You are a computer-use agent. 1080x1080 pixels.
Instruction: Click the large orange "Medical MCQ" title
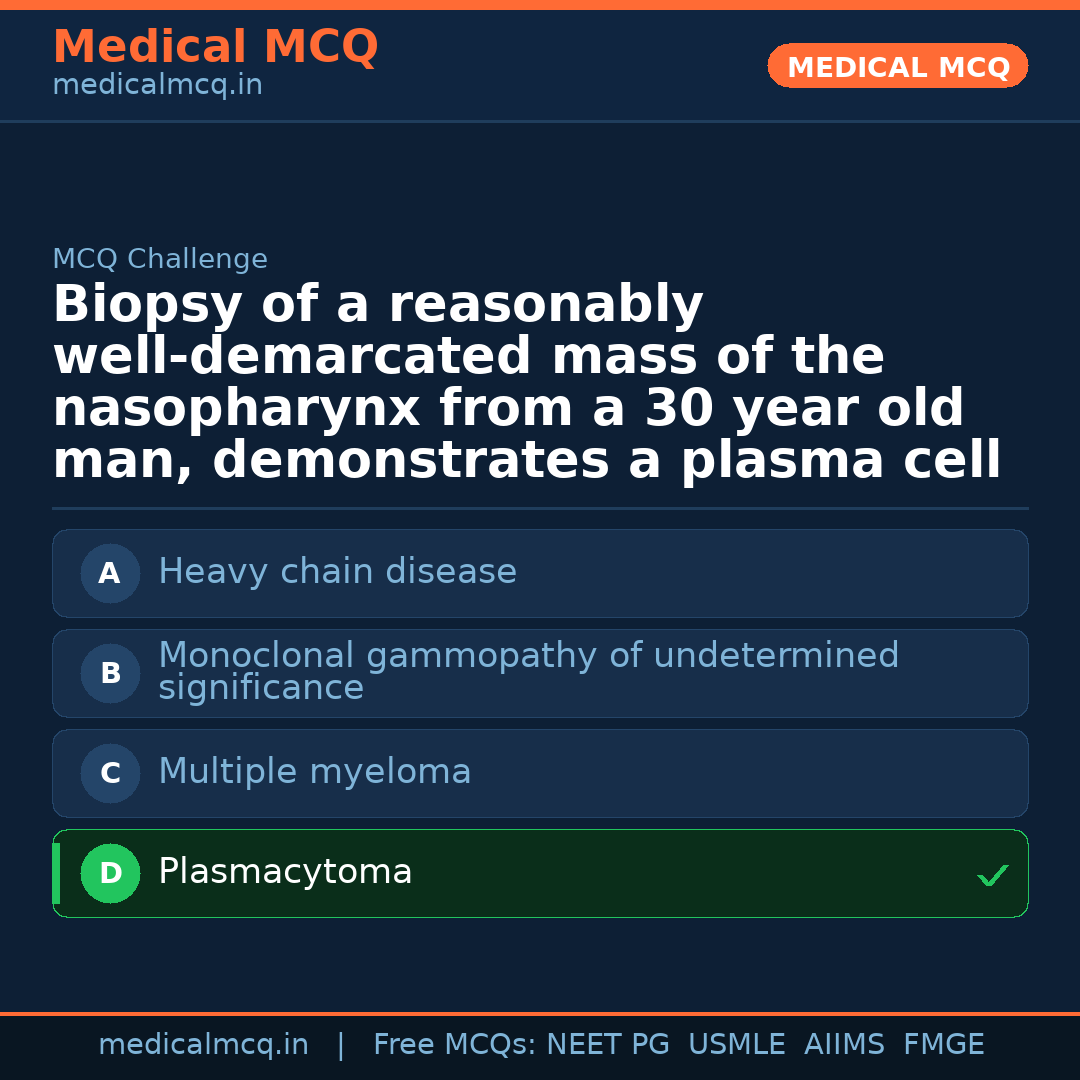point(215,47)
